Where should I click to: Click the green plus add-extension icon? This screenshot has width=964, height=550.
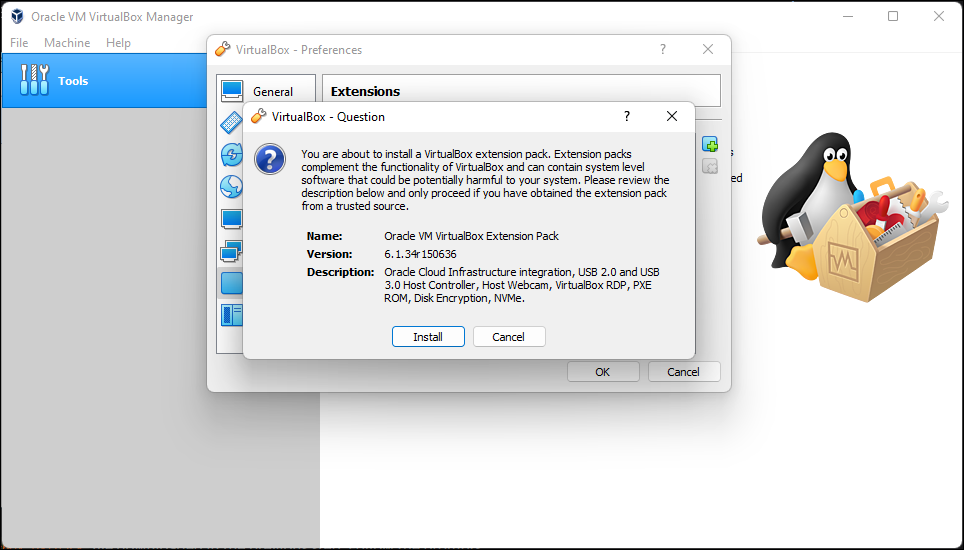[710, 146]
